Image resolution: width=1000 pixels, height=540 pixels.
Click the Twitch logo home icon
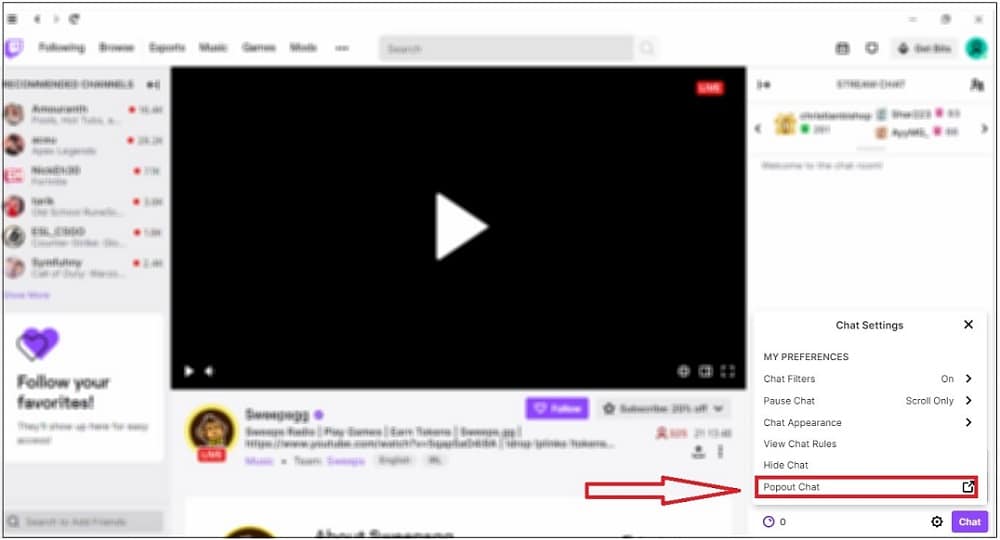[x=14, y=48]
